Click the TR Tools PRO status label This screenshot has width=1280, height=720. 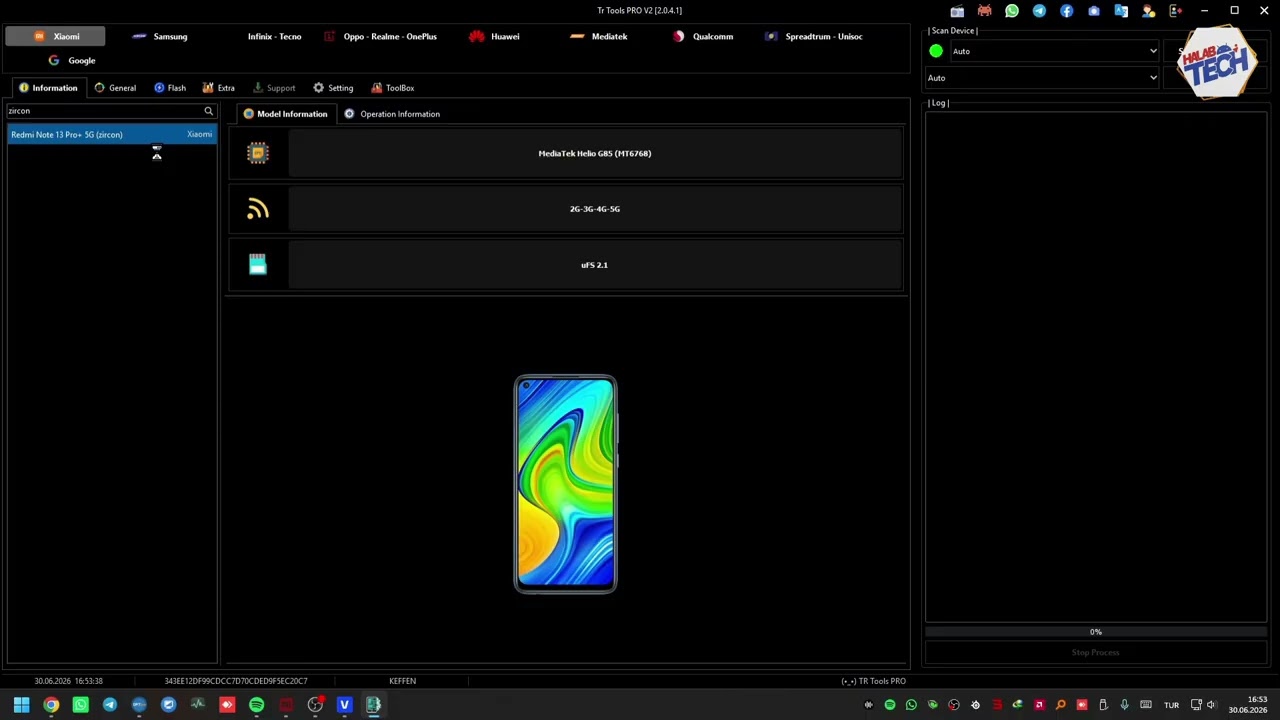coord(874,681)
